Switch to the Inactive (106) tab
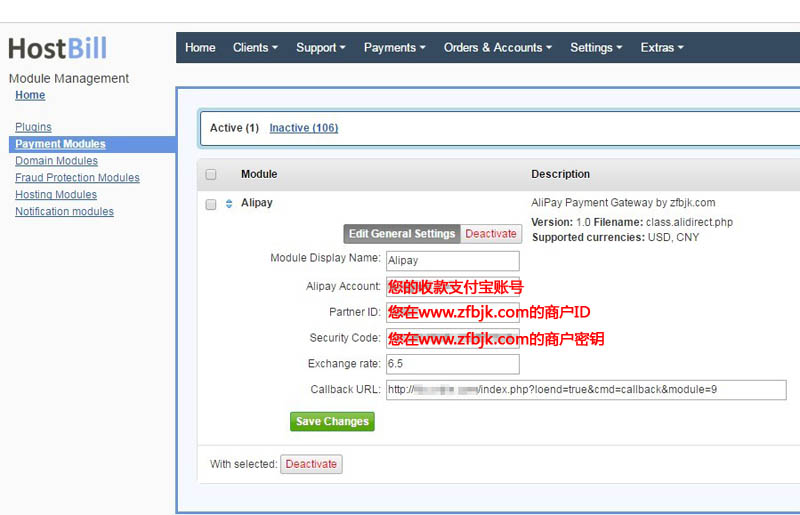Screen dimensions: 800x515 (x=304, y=128)
